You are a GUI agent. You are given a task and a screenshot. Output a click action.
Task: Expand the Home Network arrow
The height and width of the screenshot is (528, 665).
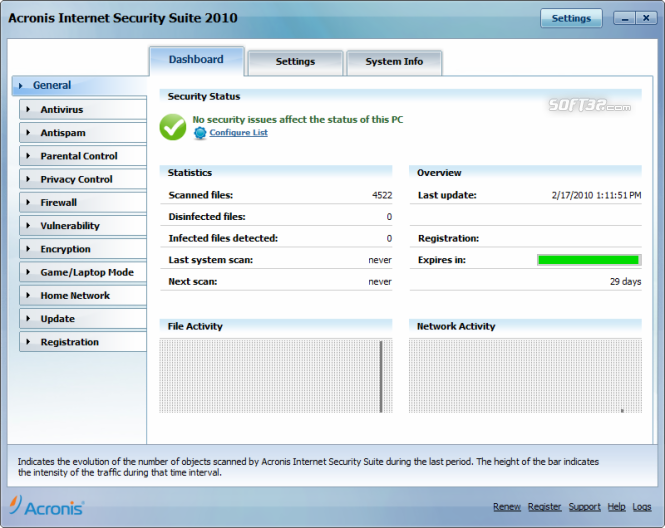point(28,296)
